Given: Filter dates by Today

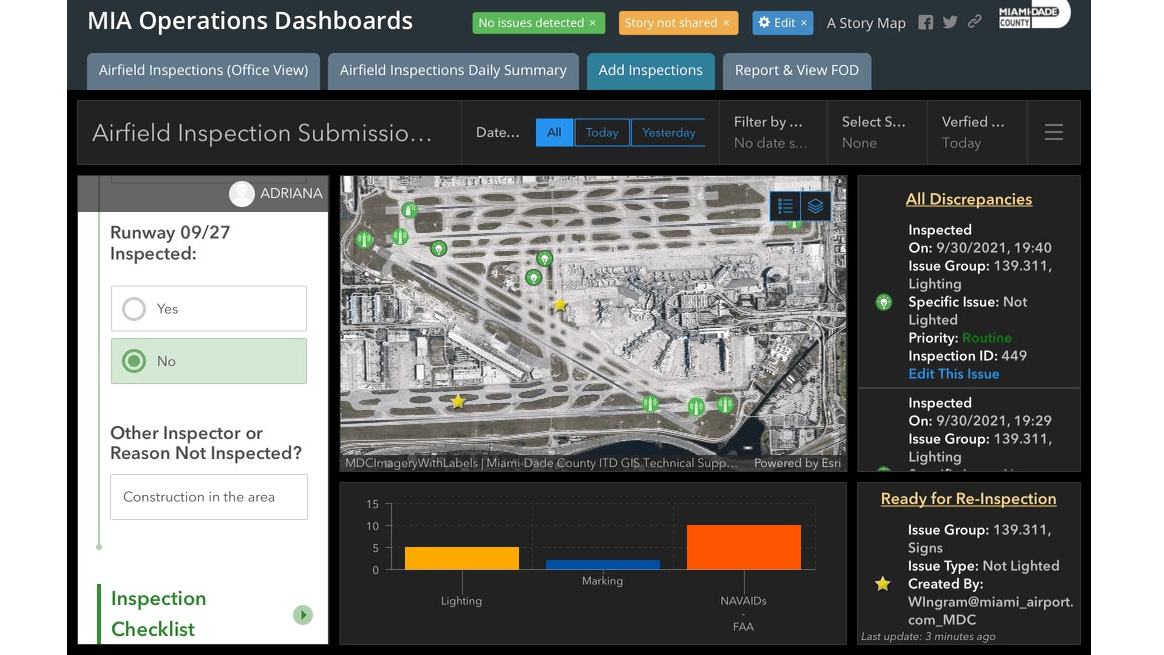Looking at the screenshot, I should [x=601, y=132].
